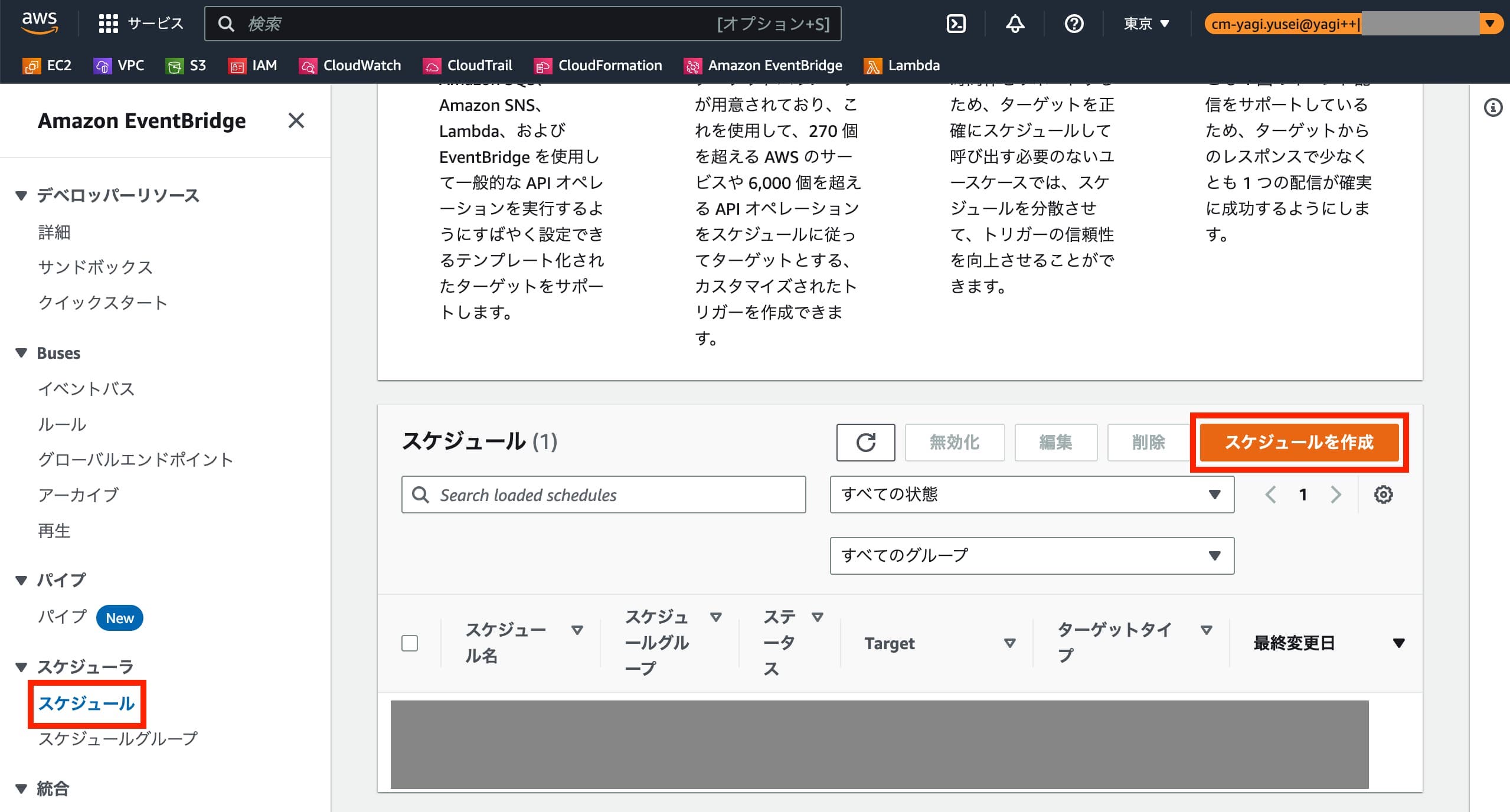
Task: Tick the select-all schedules checkbox
Action: click(410, 643)
